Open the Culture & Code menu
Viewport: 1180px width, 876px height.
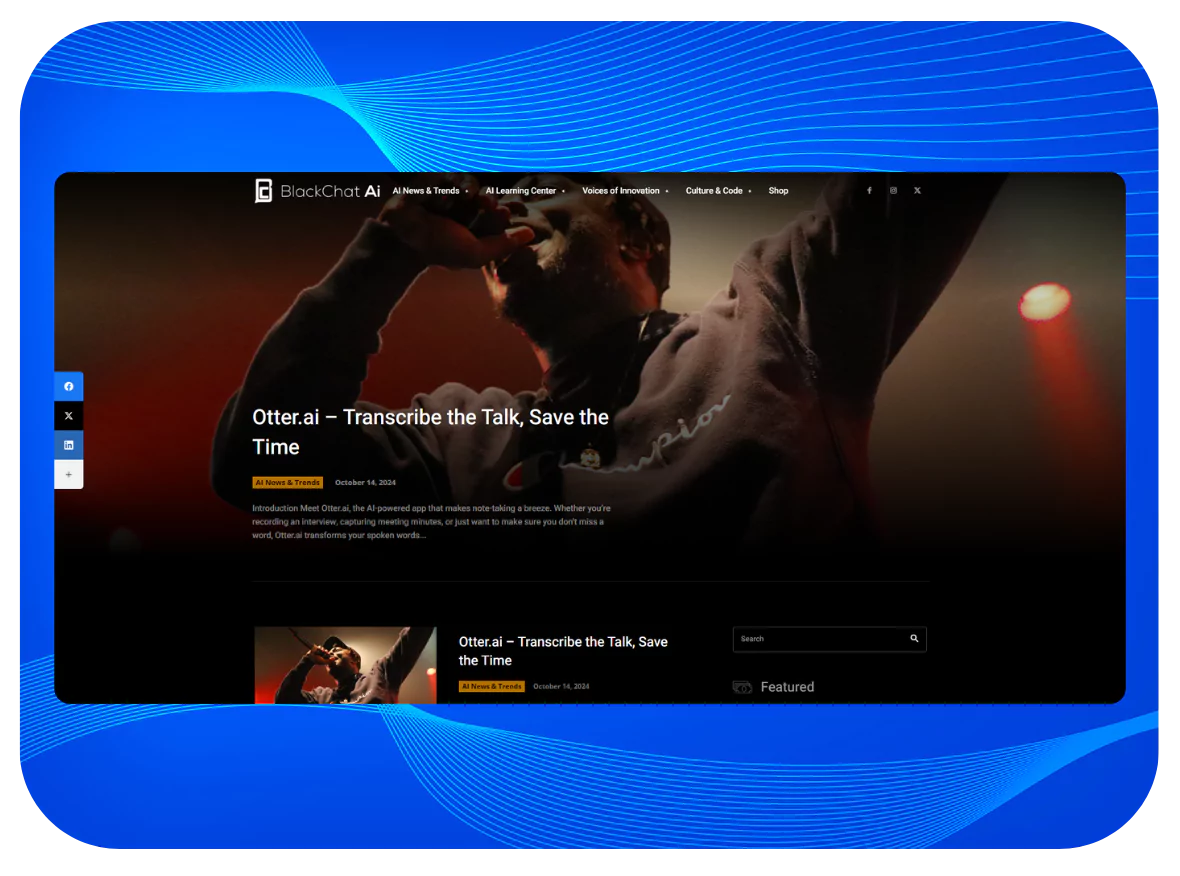(x=718, y=191)
